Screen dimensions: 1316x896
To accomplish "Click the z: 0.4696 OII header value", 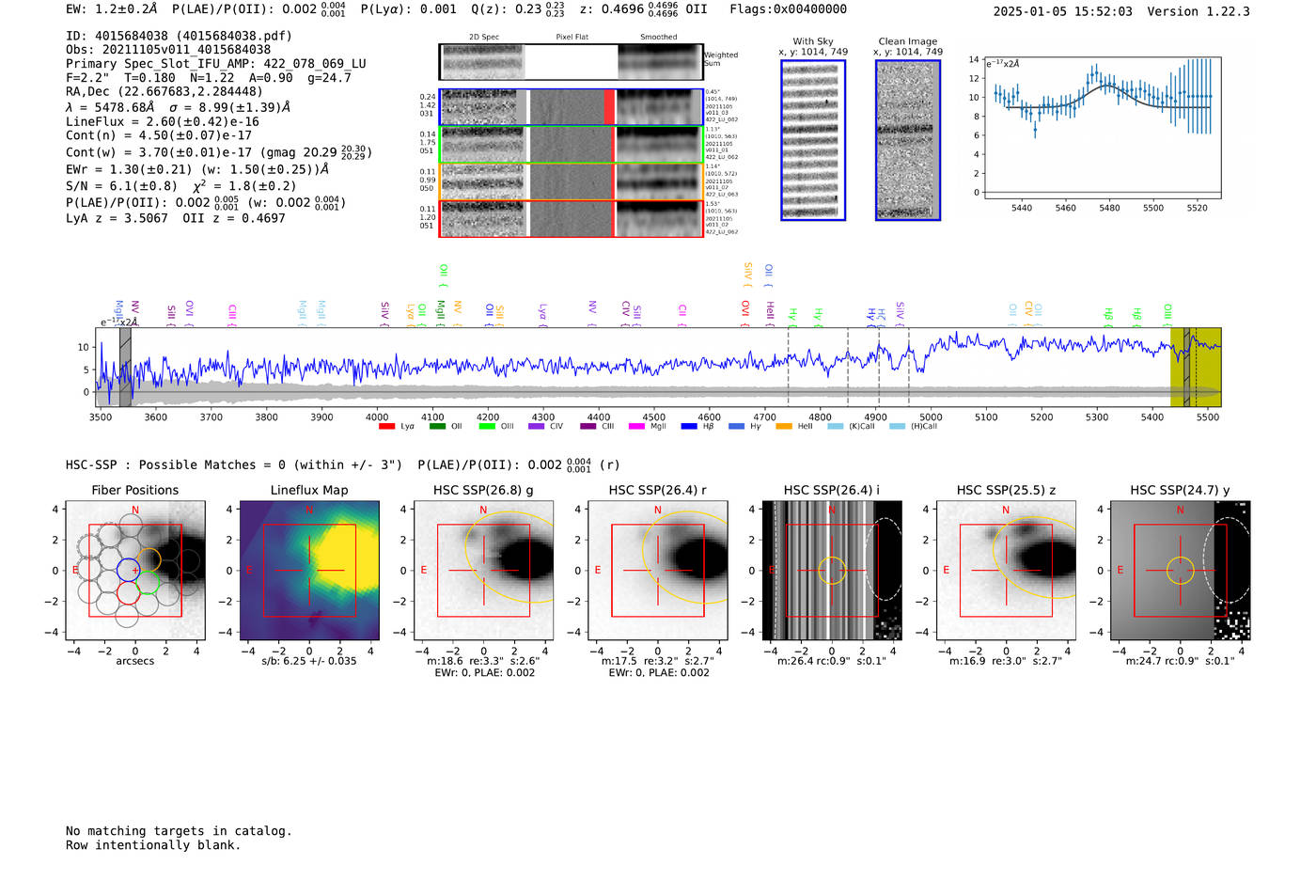I will [644, 9].
